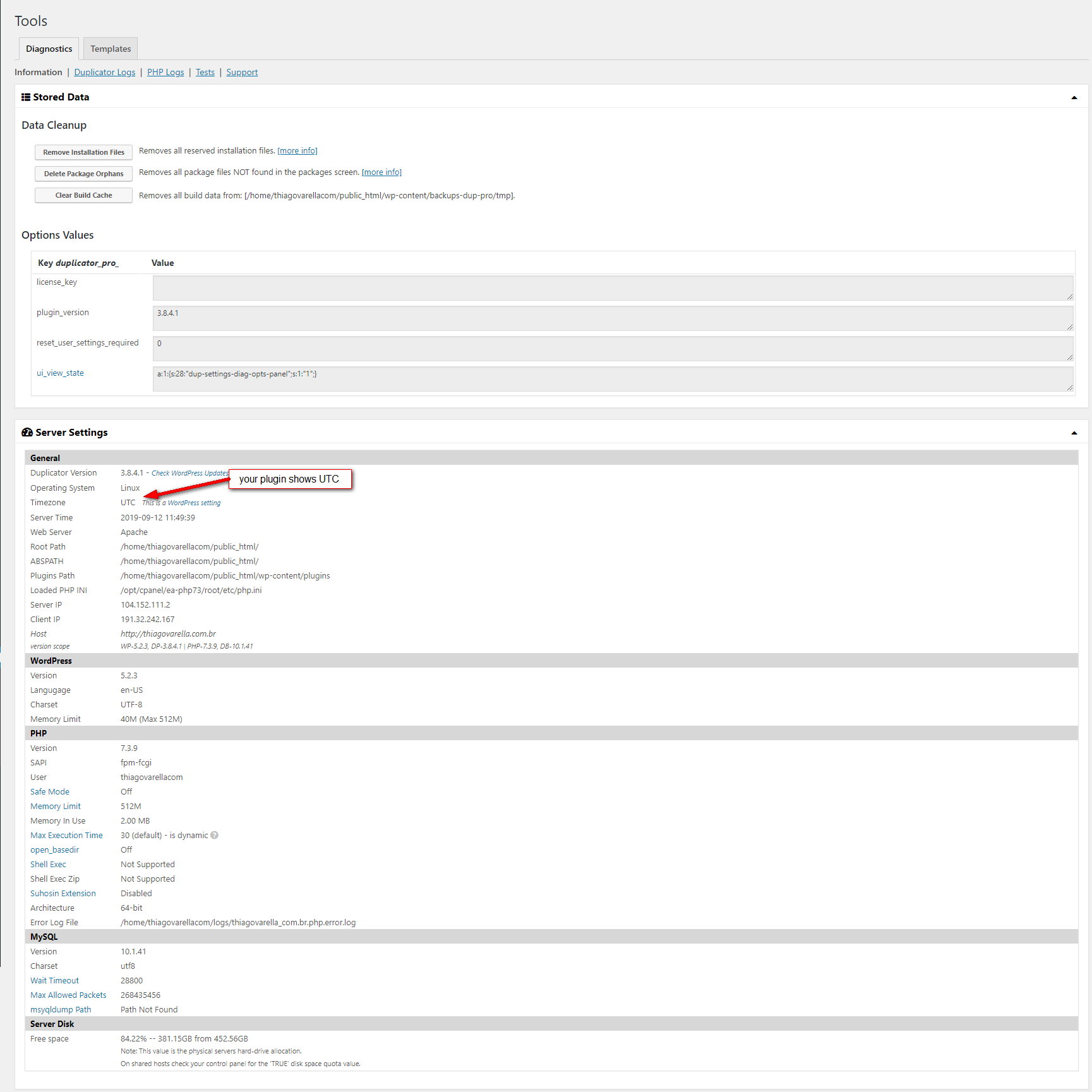This screenshot has width=1092, height=1092.
Task: Click the Free space value 84.22%
Action: 184,1039
